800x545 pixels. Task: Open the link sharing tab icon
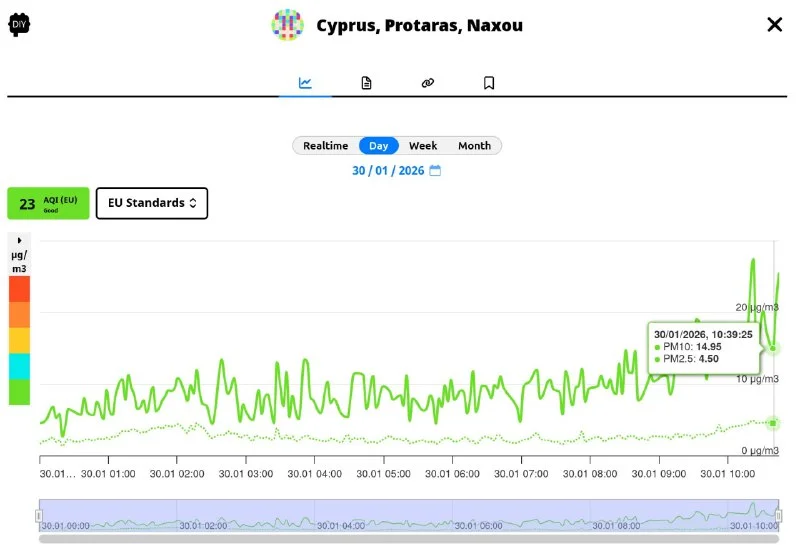click(428, 83)
